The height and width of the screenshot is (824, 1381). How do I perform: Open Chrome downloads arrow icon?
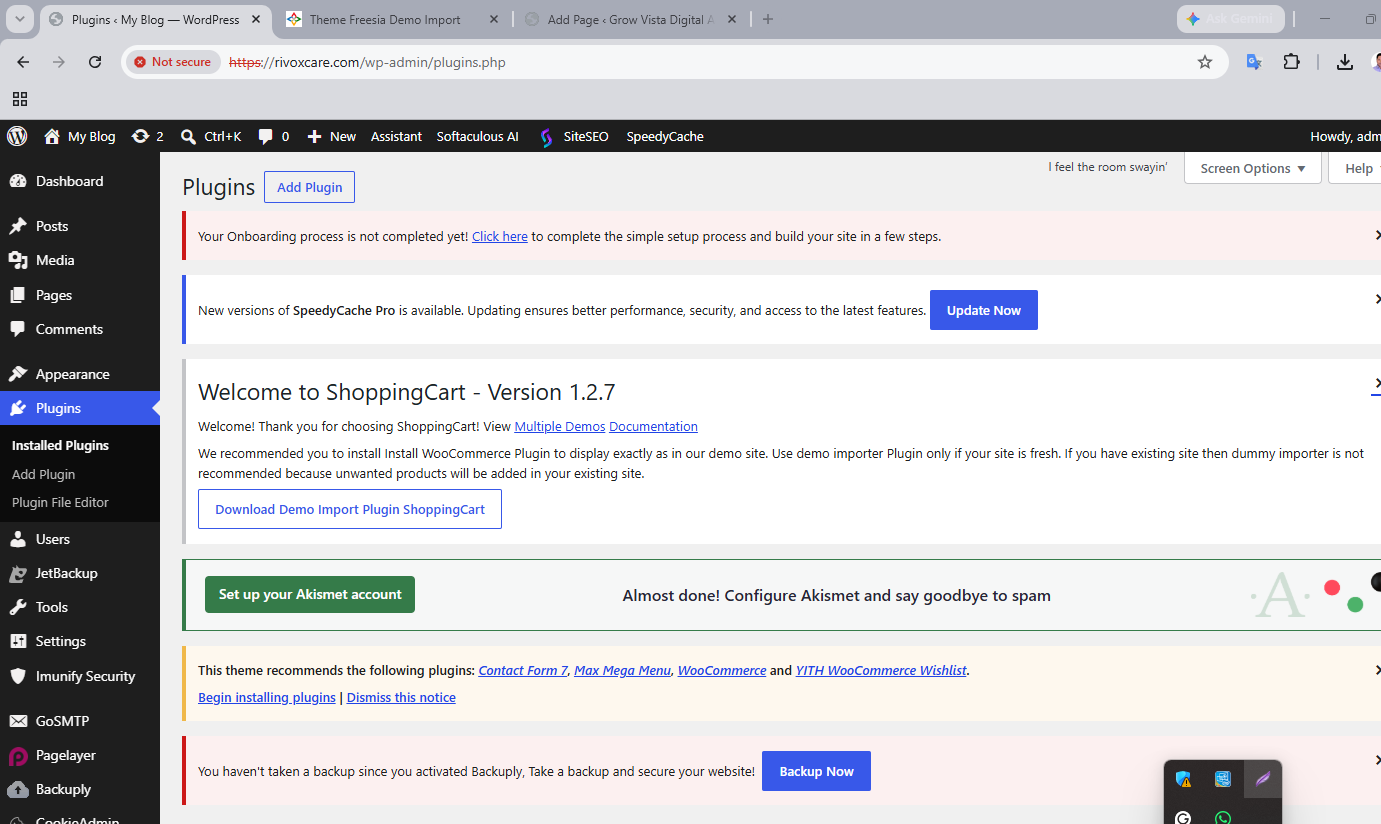[x=1345, y=62]
